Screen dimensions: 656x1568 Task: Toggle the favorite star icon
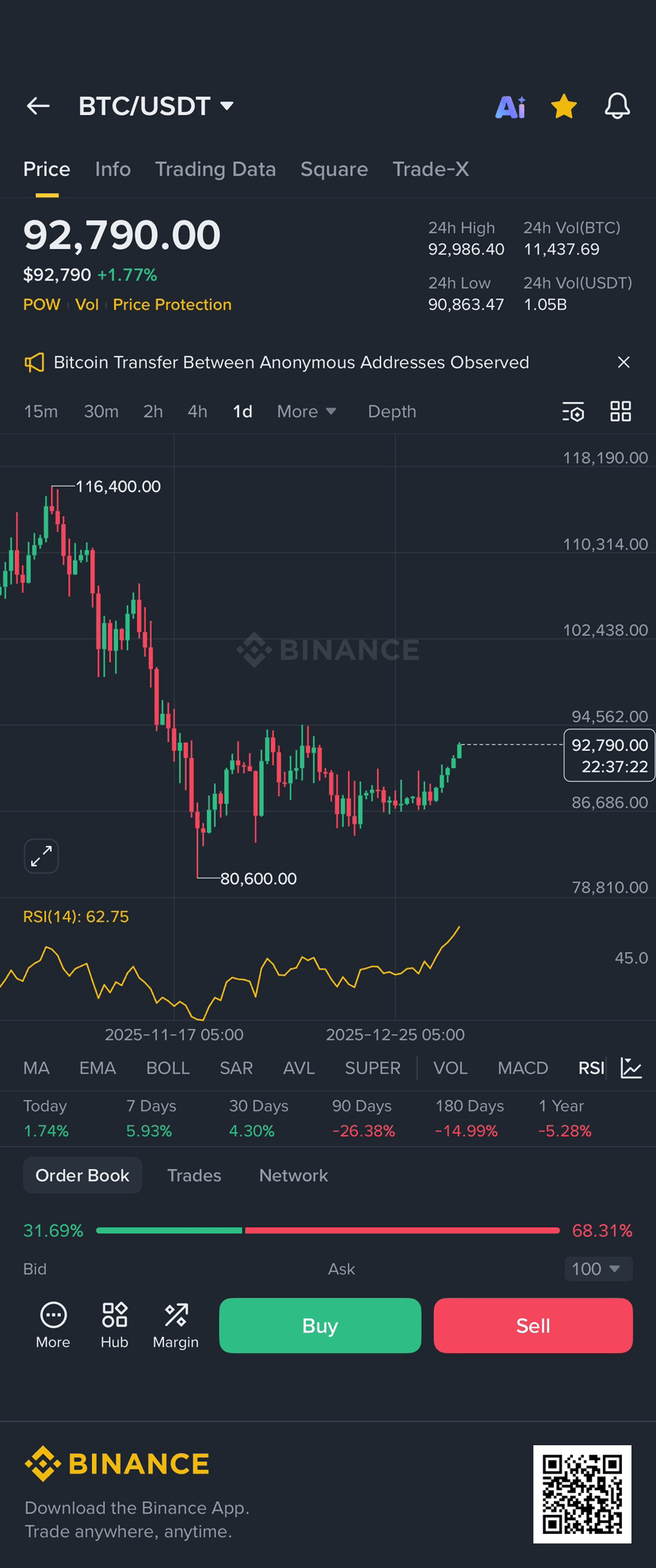[564, 105]
